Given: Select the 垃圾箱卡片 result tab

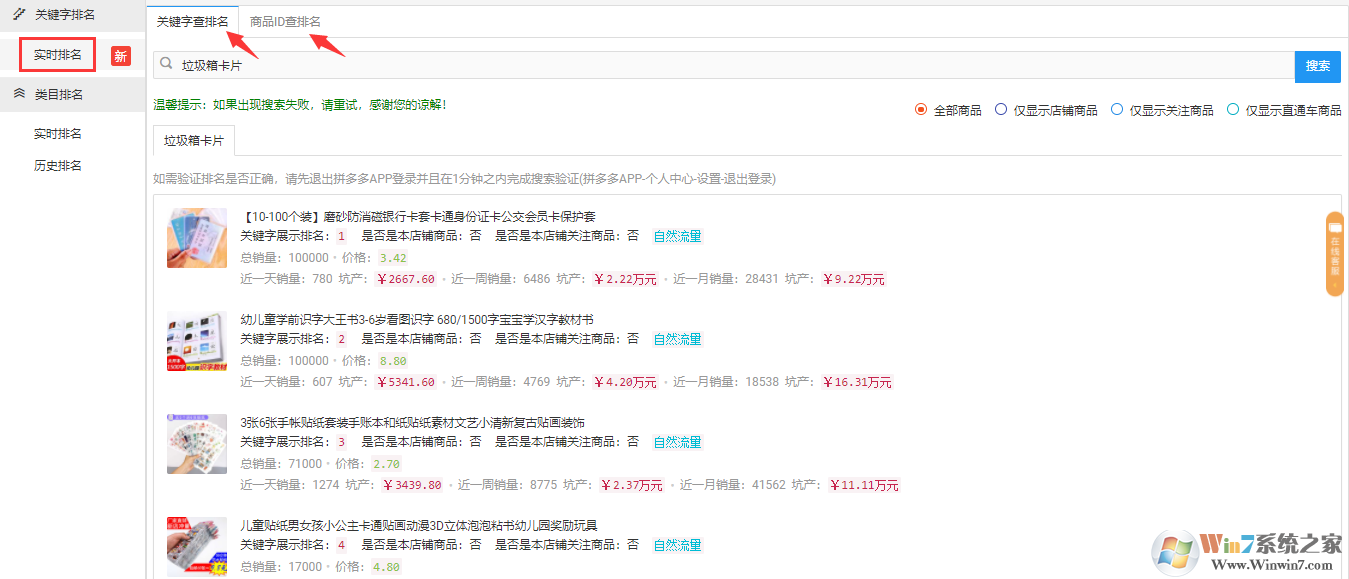Looking at the screenshot, I should pyautogui.click(x=194, y=141).
